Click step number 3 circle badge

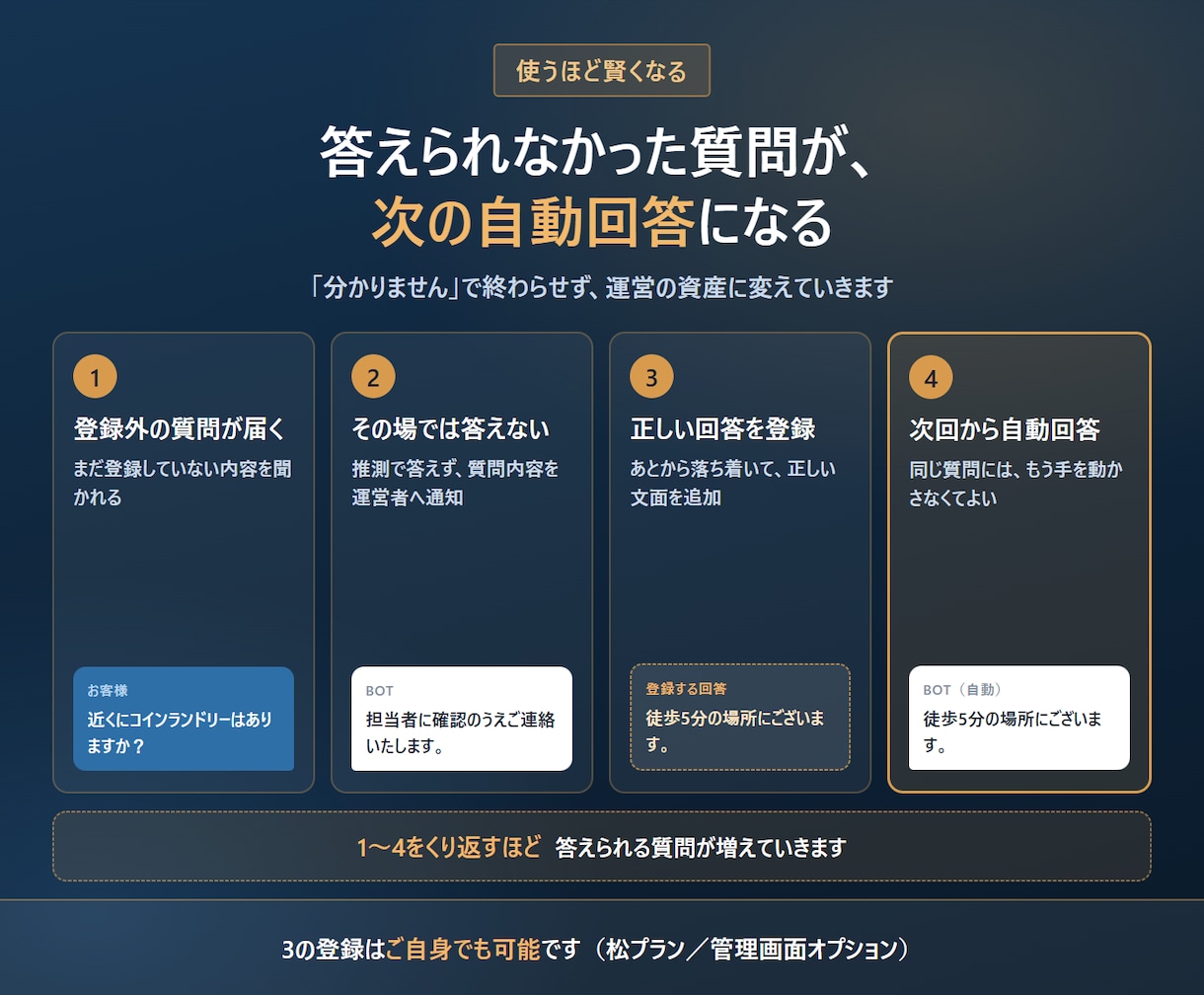[x=651, y=377]
